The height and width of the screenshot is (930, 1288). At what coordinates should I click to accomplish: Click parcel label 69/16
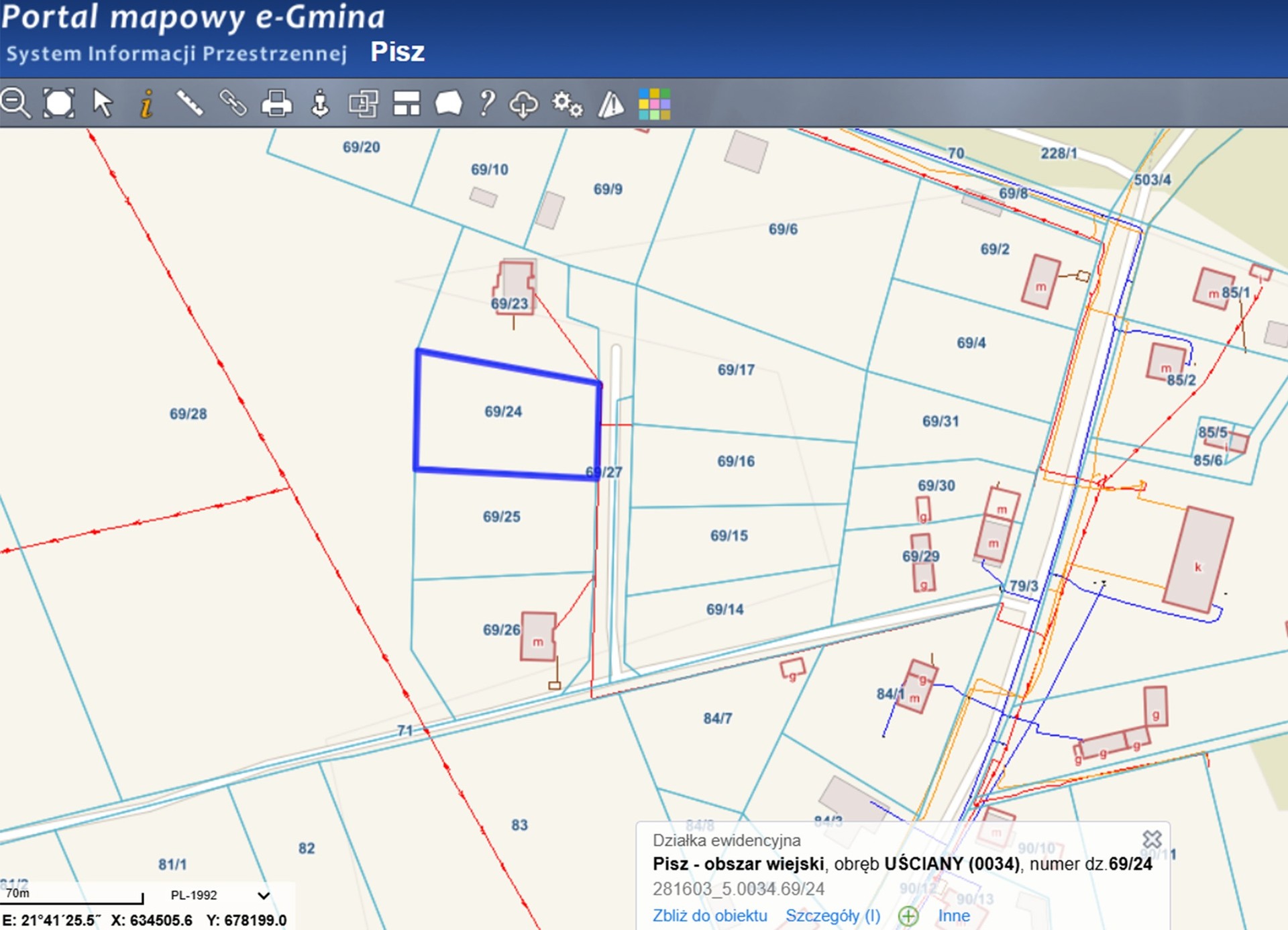[x=736, y=461]
